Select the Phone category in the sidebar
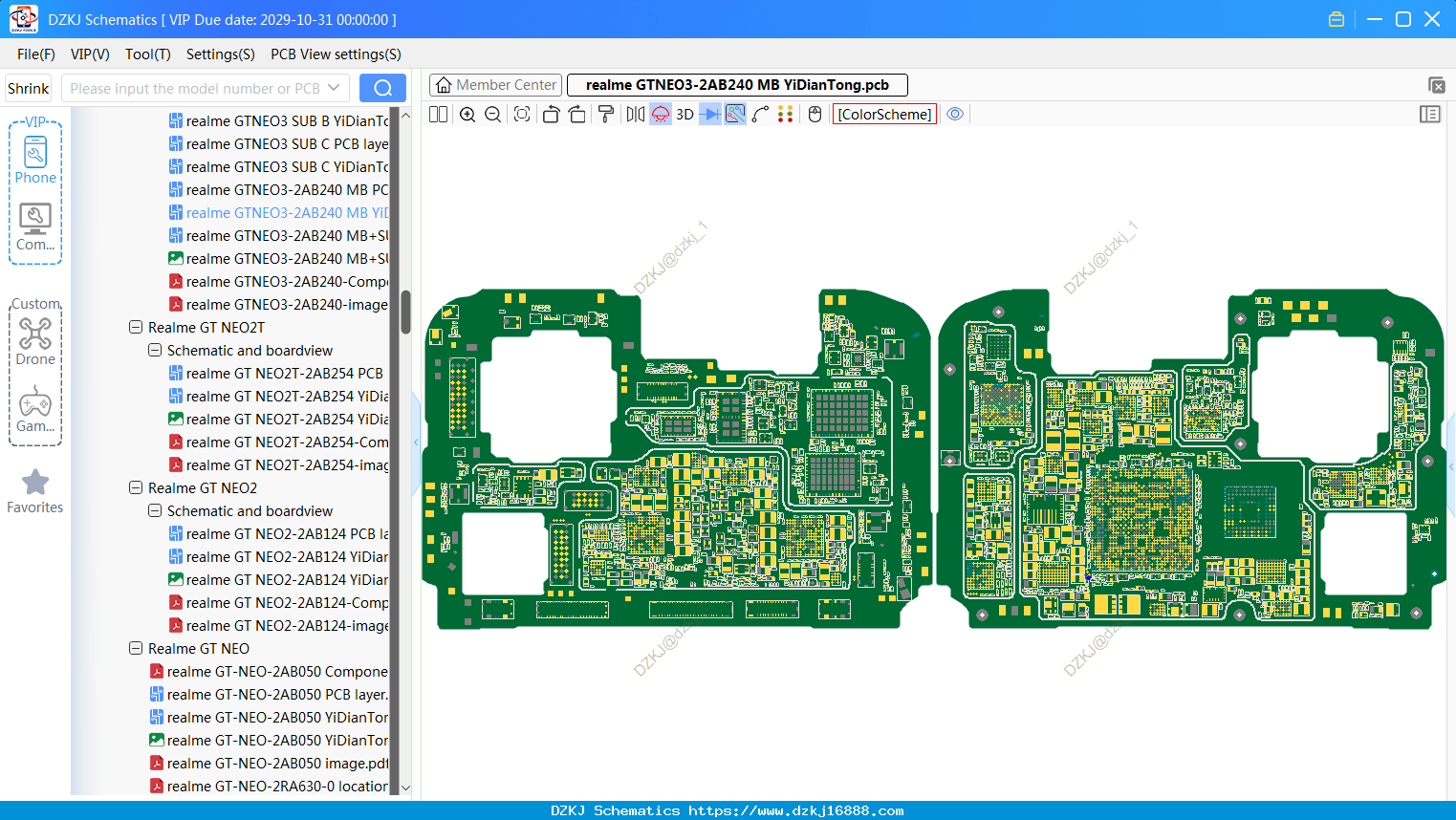Screen dimensions: 1456x820 point(35,161)
